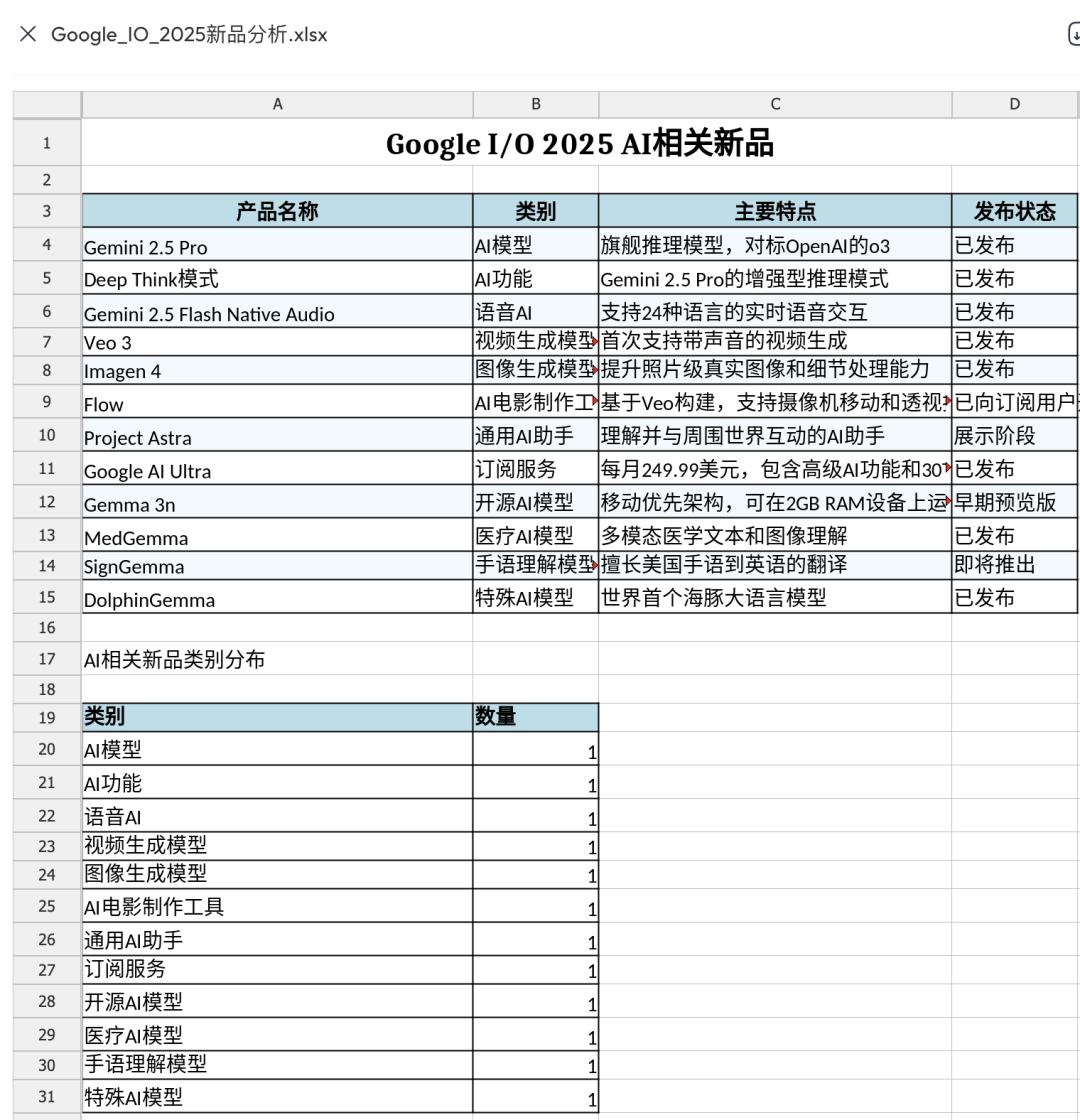Close the spreadsheet preview with the X icon

click(28, 34)
